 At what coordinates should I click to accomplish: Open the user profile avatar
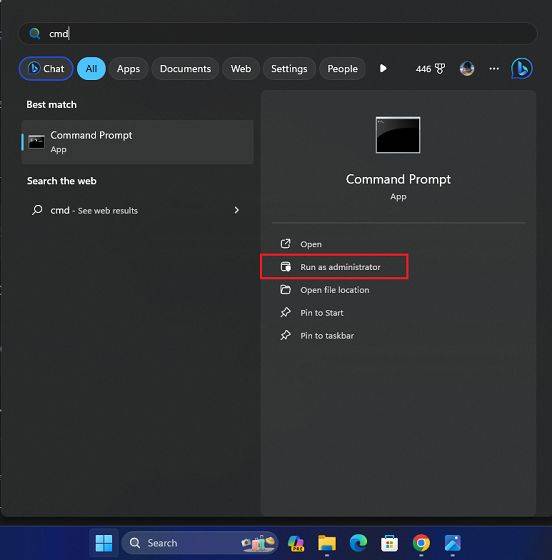(x=467, y=68)
